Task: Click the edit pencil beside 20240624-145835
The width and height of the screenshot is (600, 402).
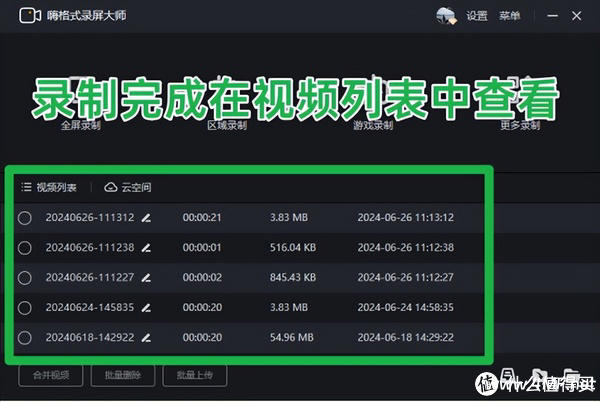Action: pos(146,307)
